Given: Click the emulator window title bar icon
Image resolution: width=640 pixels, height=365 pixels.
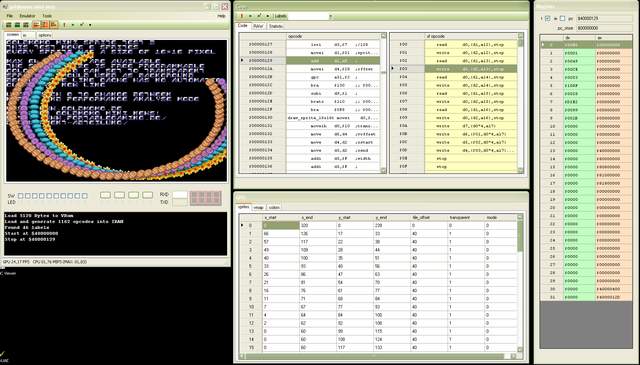Looking at the screenshot, I should [6, 7].
